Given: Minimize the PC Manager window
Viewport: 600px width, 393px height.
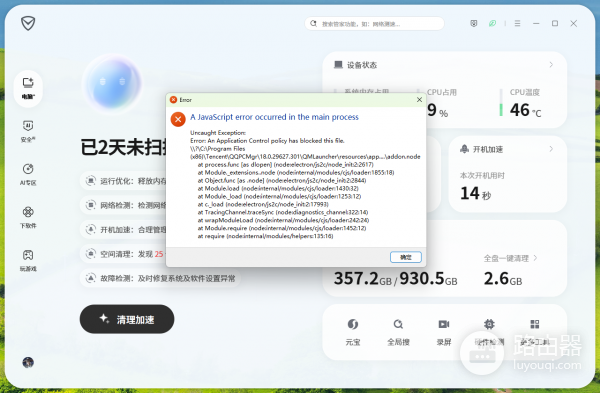Looking at the screenshot, I should pyautogui.click(x=536, y=23).
